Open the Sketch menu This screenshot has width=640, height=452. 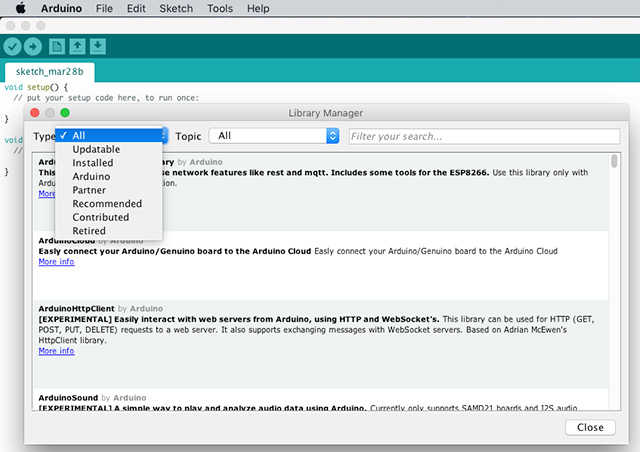[x=176, y=8]
